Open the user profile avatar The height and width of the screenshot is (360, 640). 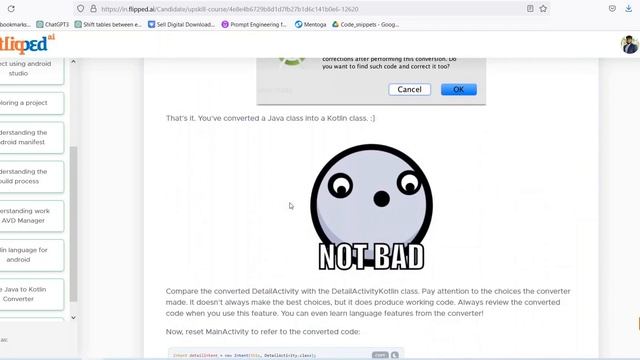click(x=630, y=44)
